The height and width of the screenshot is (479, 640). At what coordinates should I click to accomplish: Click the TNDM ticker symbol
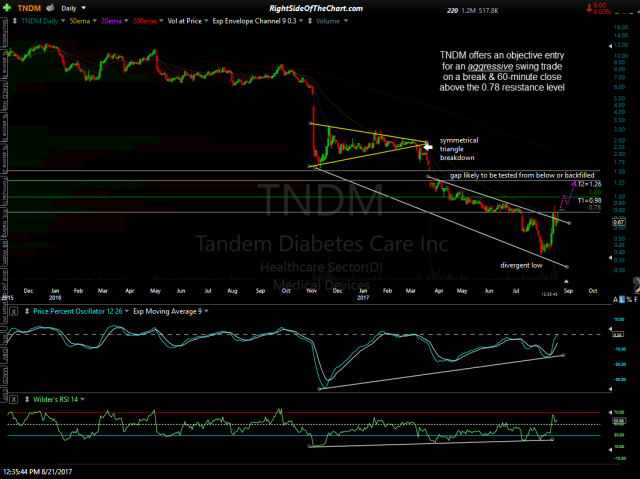coord(29,8)
